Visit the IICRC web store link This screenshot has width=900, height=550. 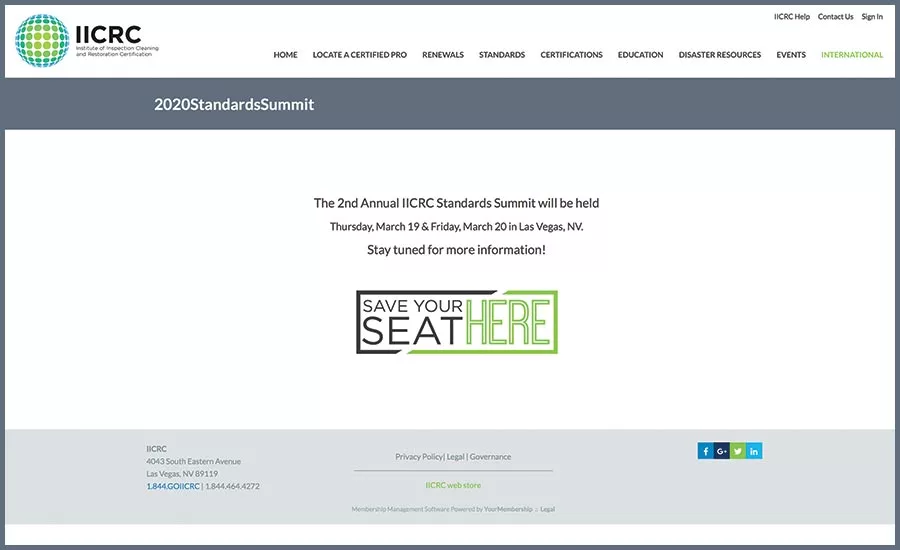pyautogui.click(x=453, y=485)
